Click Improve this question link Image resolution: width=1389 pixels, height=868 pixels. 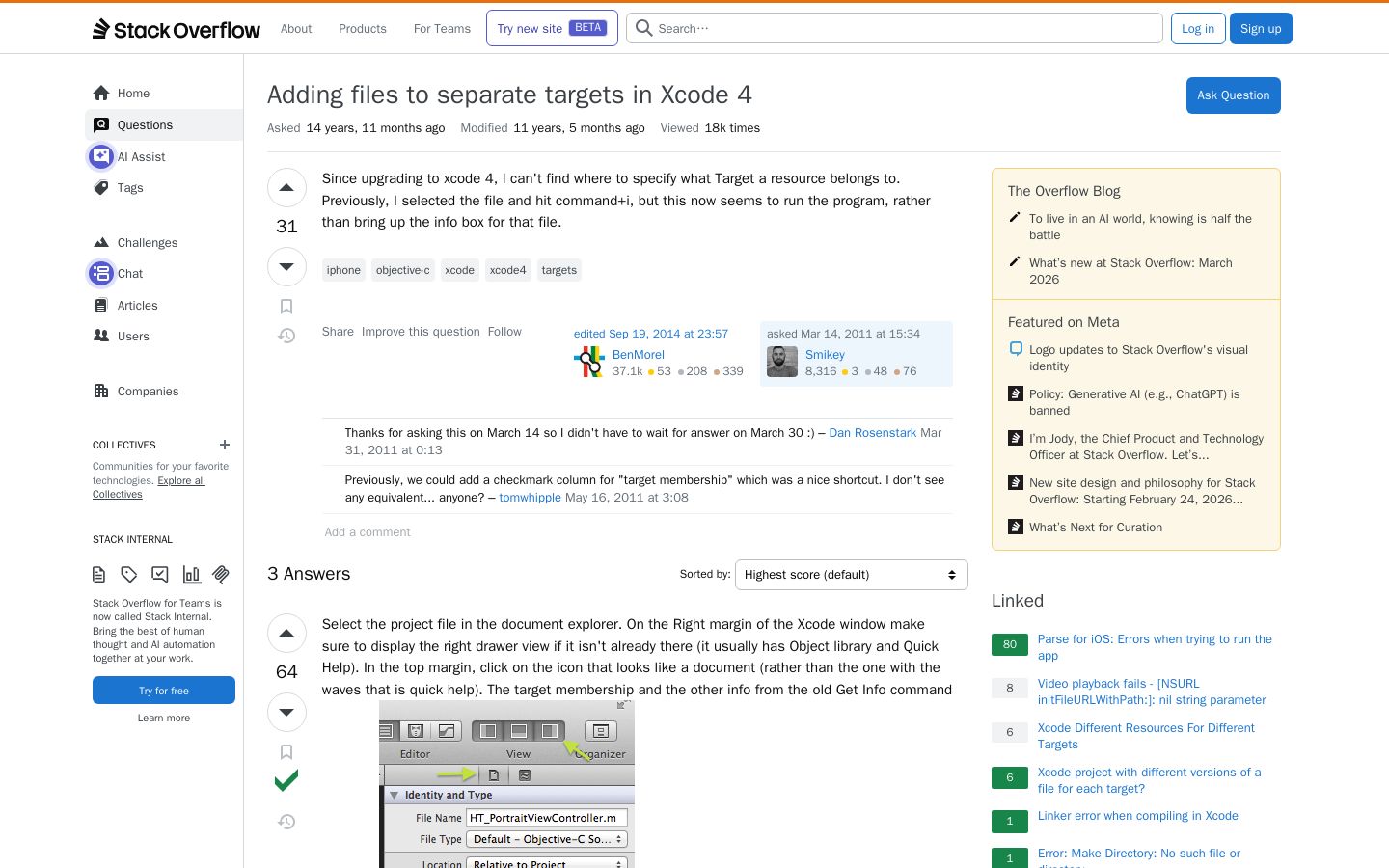[421, 332]
